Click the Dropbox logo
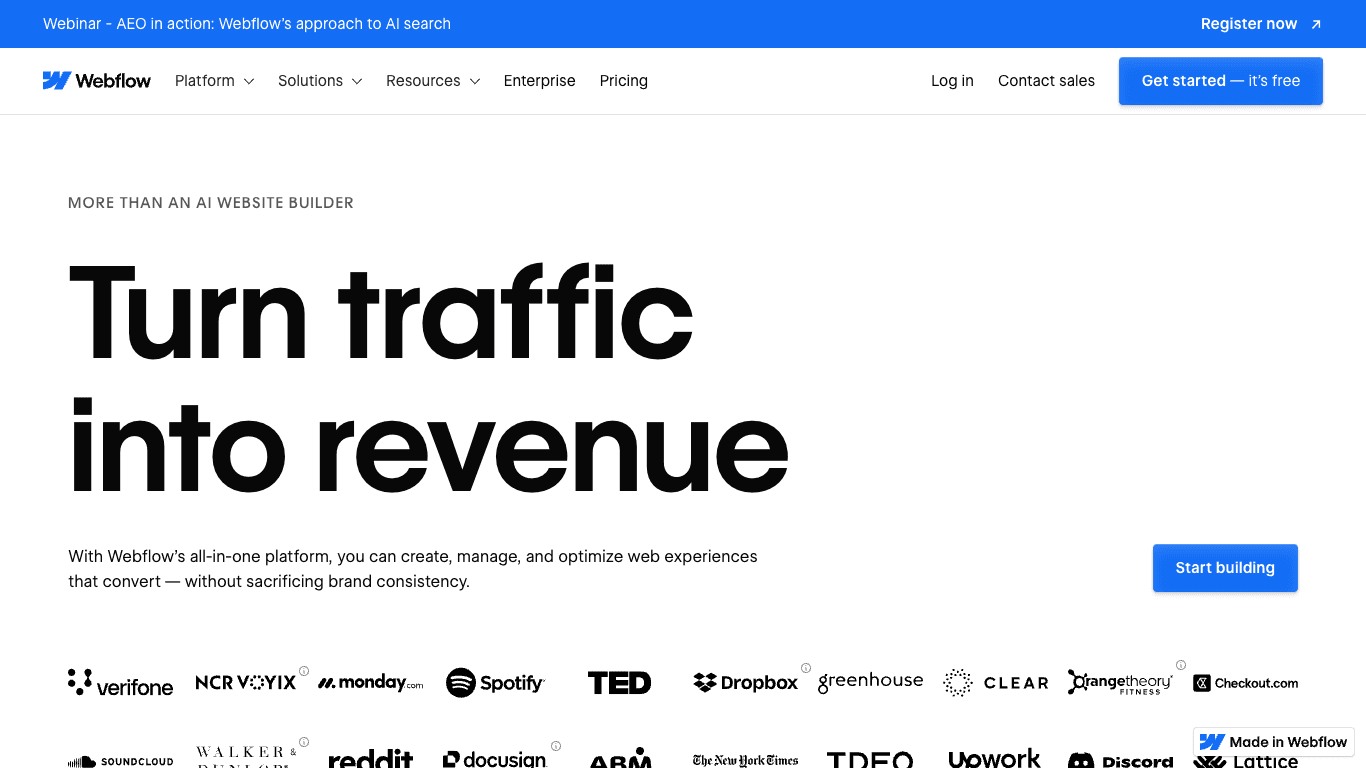 click(x=745, y=681)
